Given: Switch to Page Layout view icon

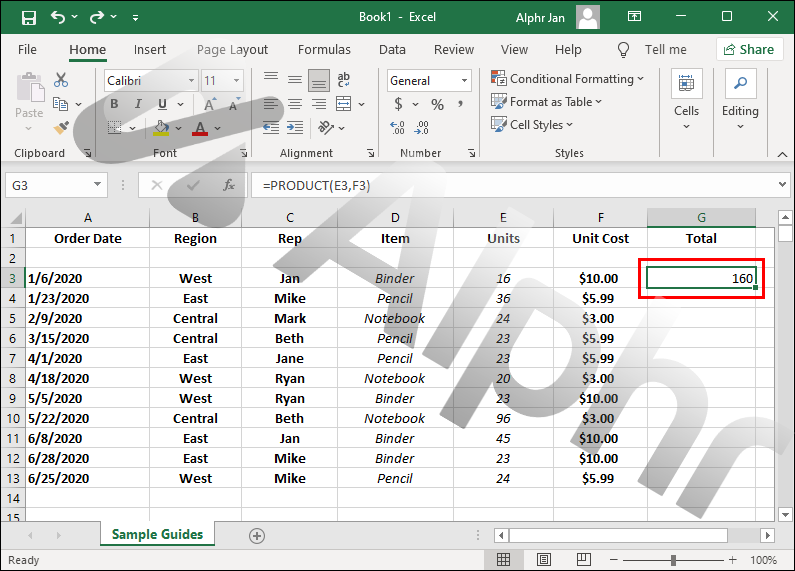Looking at the screenshot, I should [543, 560].
